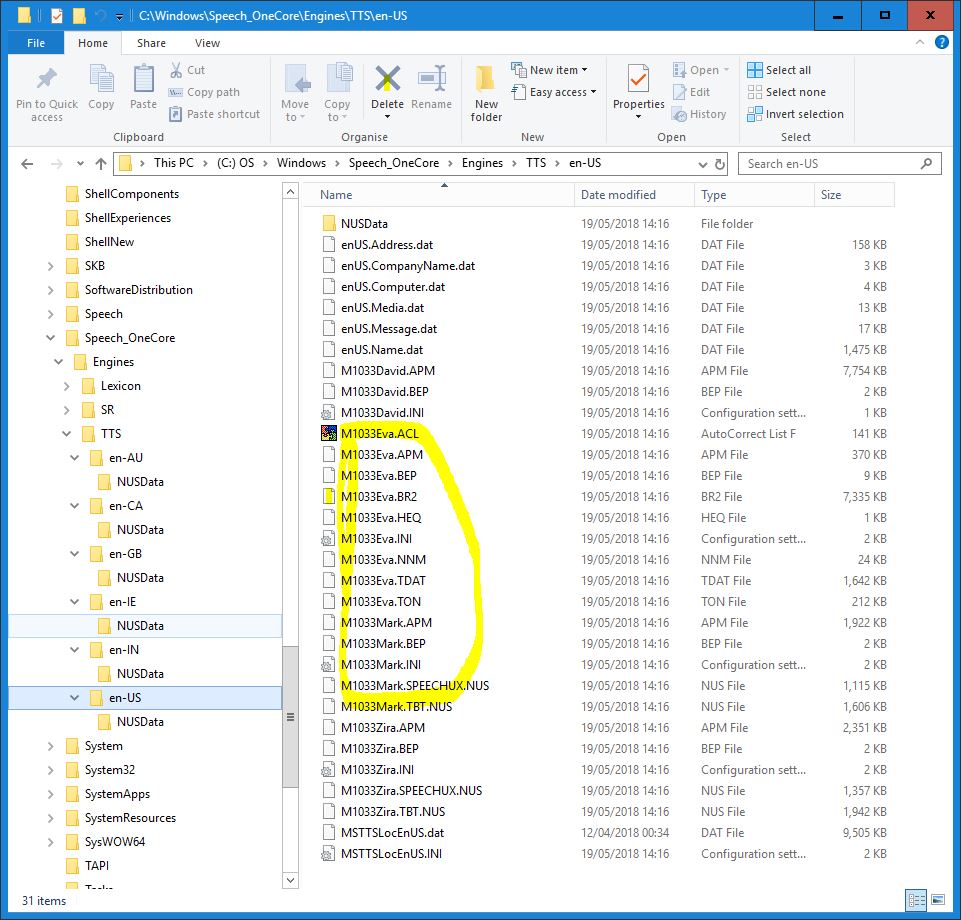This screenshot has width=961, height=920.
Task: Open the Easy access dropdown
Action: coord(553,92)
